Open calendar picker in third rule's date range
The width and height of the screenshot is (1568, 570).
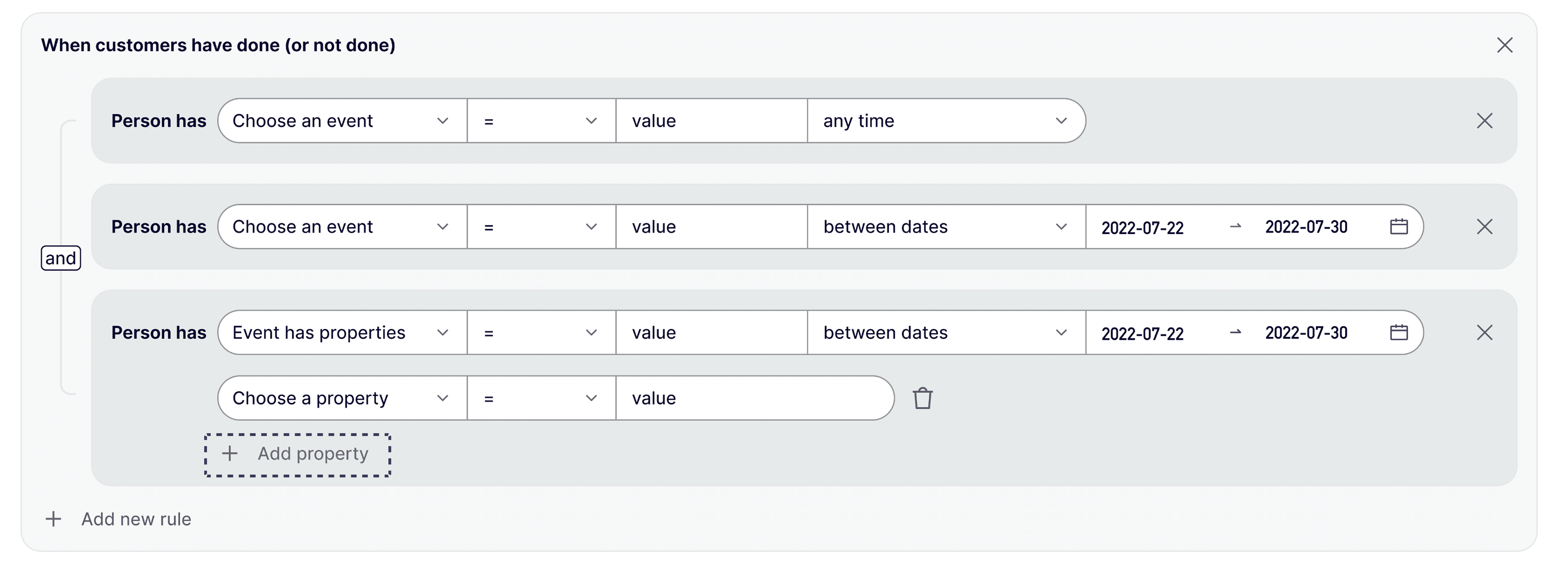click(1399, 332)
